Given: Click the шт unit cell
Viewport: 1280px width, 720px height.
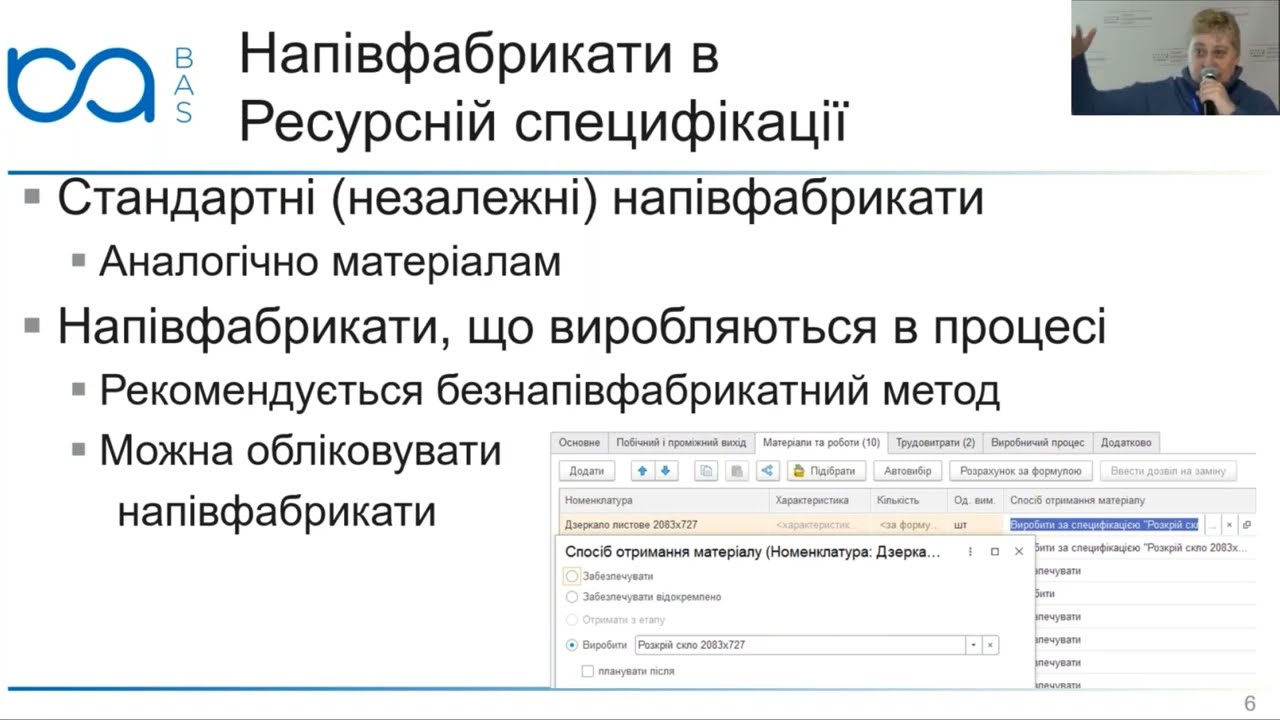Looking at the screenshot, I should (975, 525).
